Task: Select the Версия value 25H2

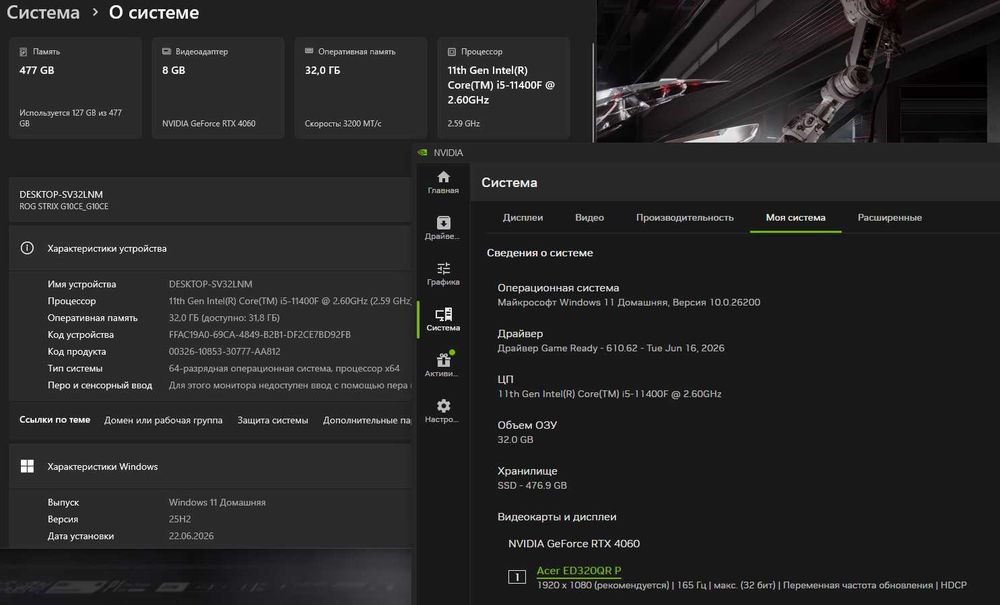Action: [180, 519]
